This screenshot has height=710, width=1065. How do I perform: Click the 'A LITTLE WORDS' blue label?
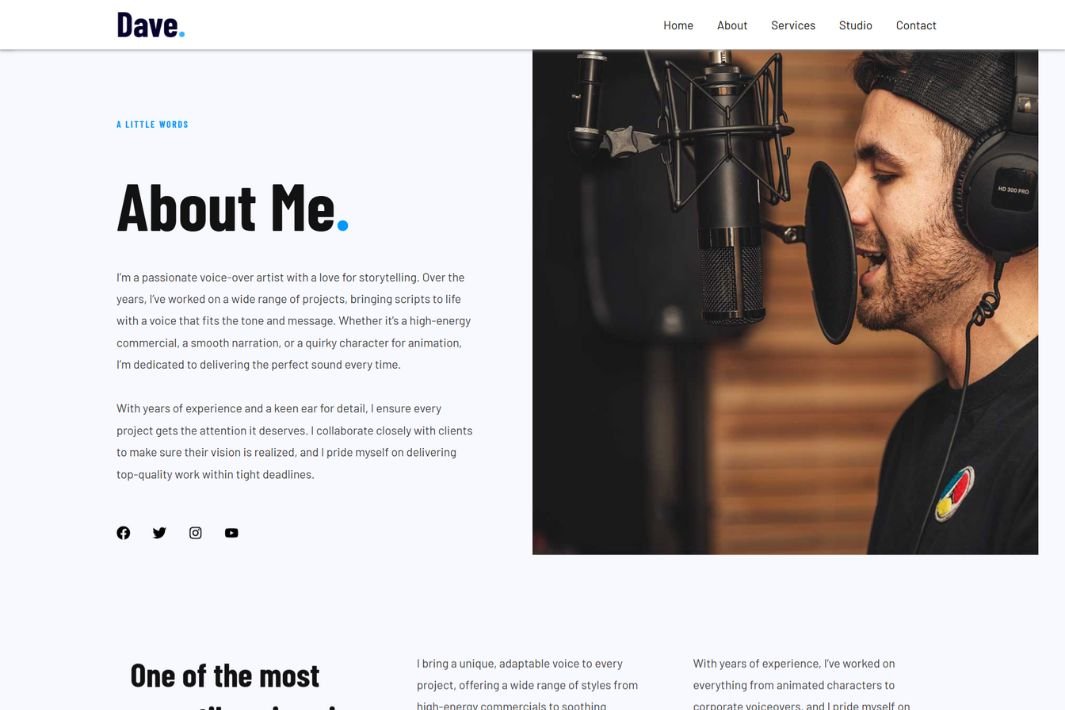point(152,124)
